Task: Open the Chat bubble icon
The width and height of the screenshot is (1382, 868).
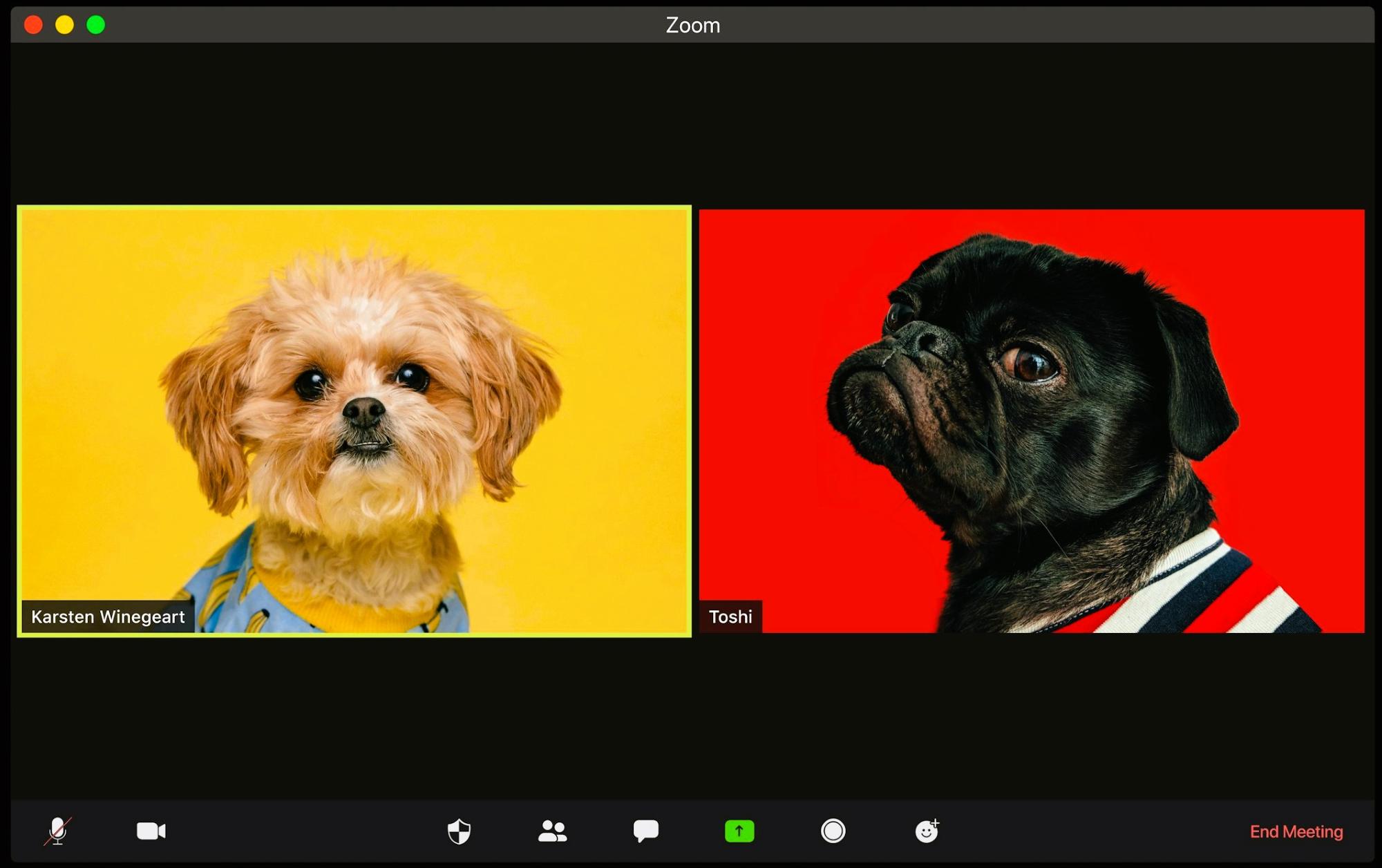Action: (x=646, y=831)
